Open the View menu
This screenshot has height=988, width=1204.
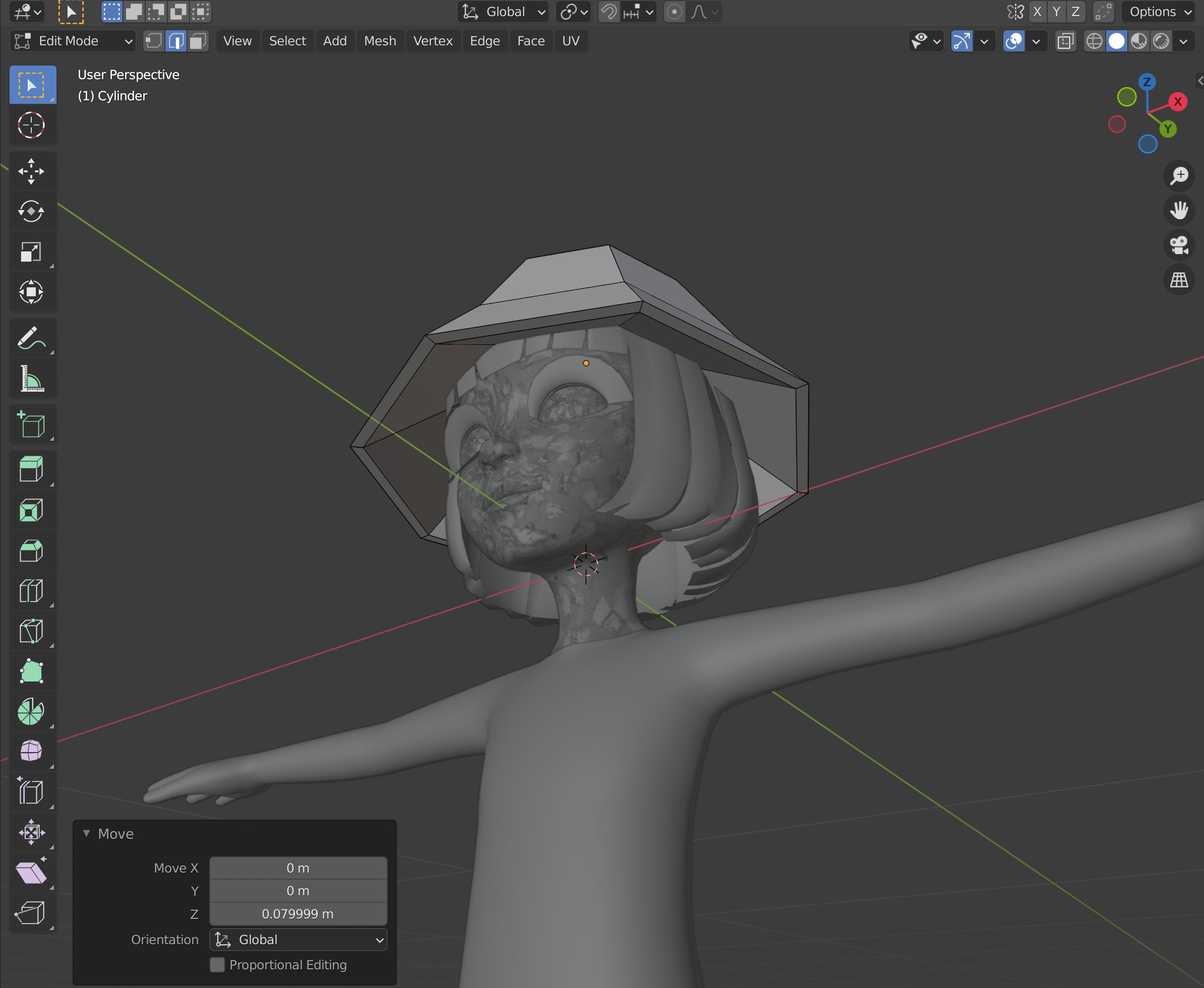237,41
